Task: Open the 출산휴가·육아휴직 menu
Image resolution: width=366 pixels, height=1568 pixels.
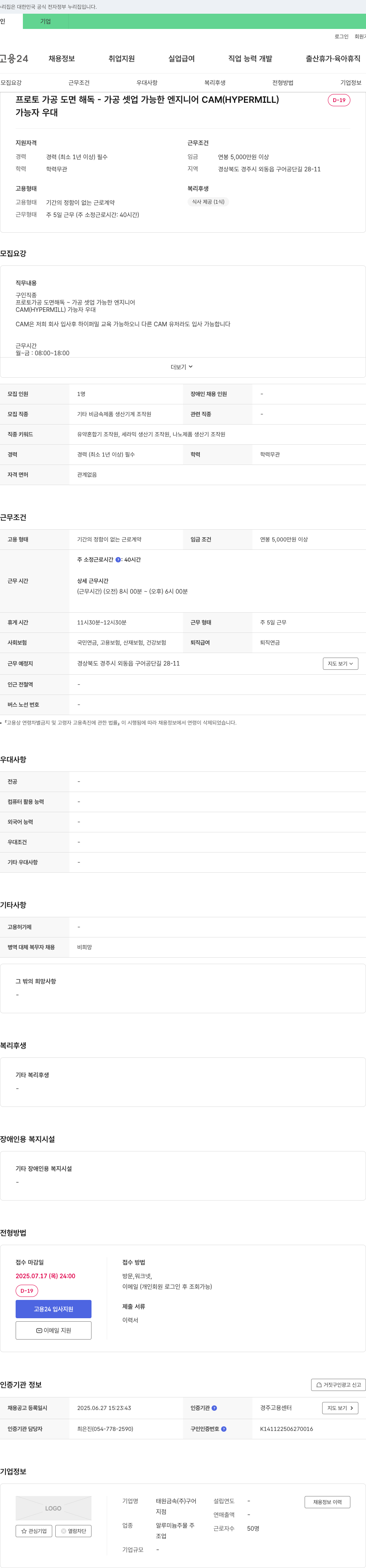Action: (332, 58)
